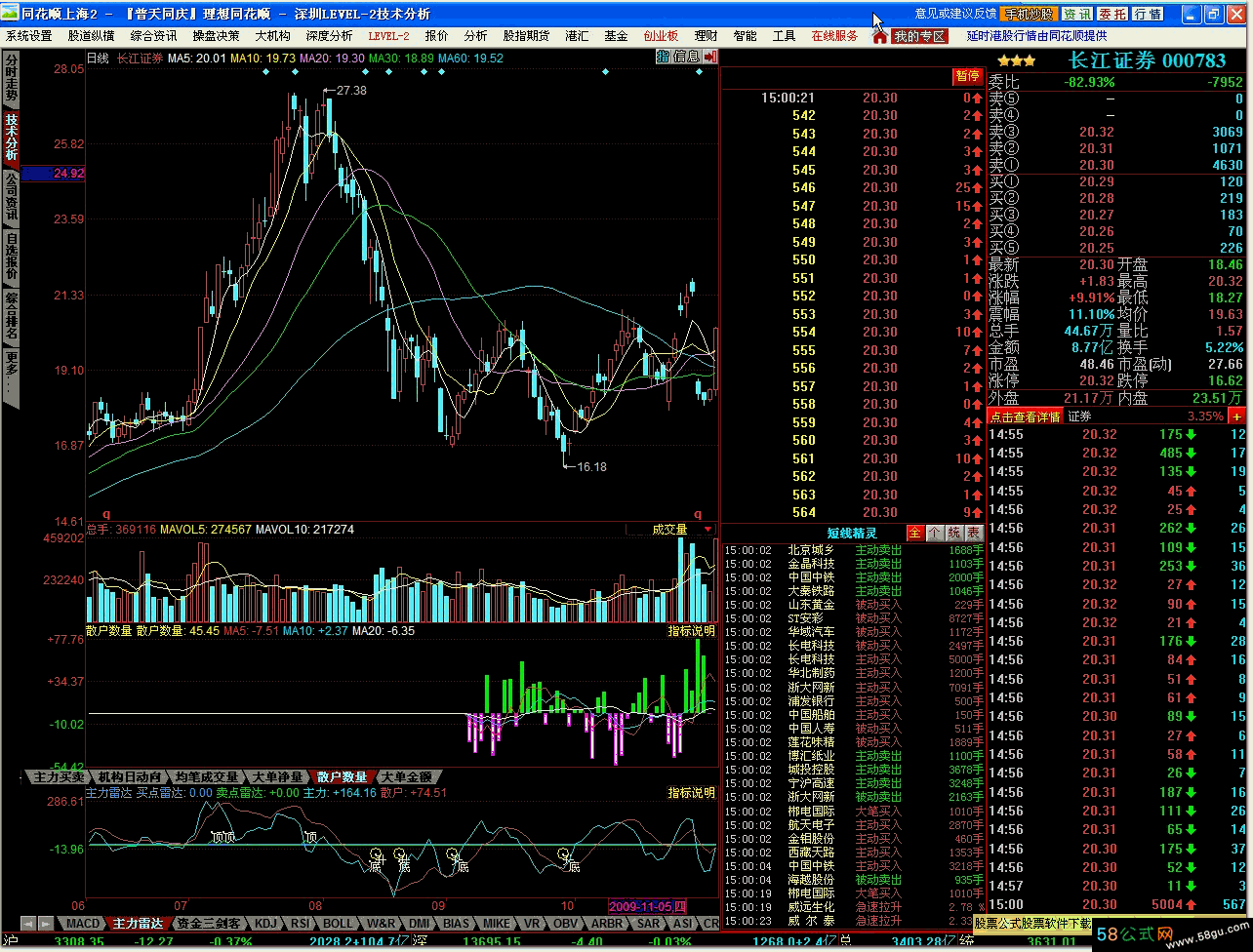Click the 统 filter button in 短线精灵
This screenshot has height=952, width=1253.
tap(953, 533)
